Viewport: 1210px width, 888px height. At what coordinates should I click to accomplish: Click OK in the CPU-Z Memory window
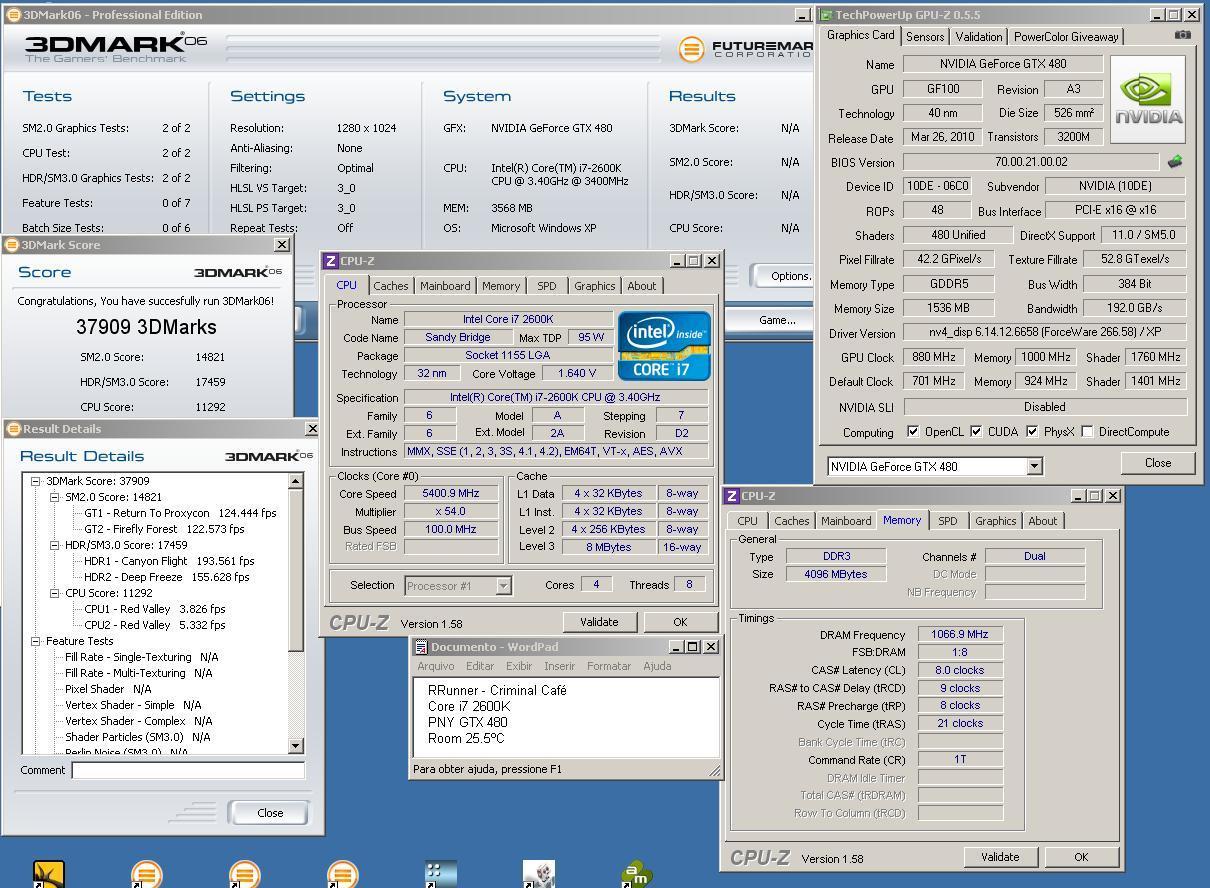[x=1080, y=857]
